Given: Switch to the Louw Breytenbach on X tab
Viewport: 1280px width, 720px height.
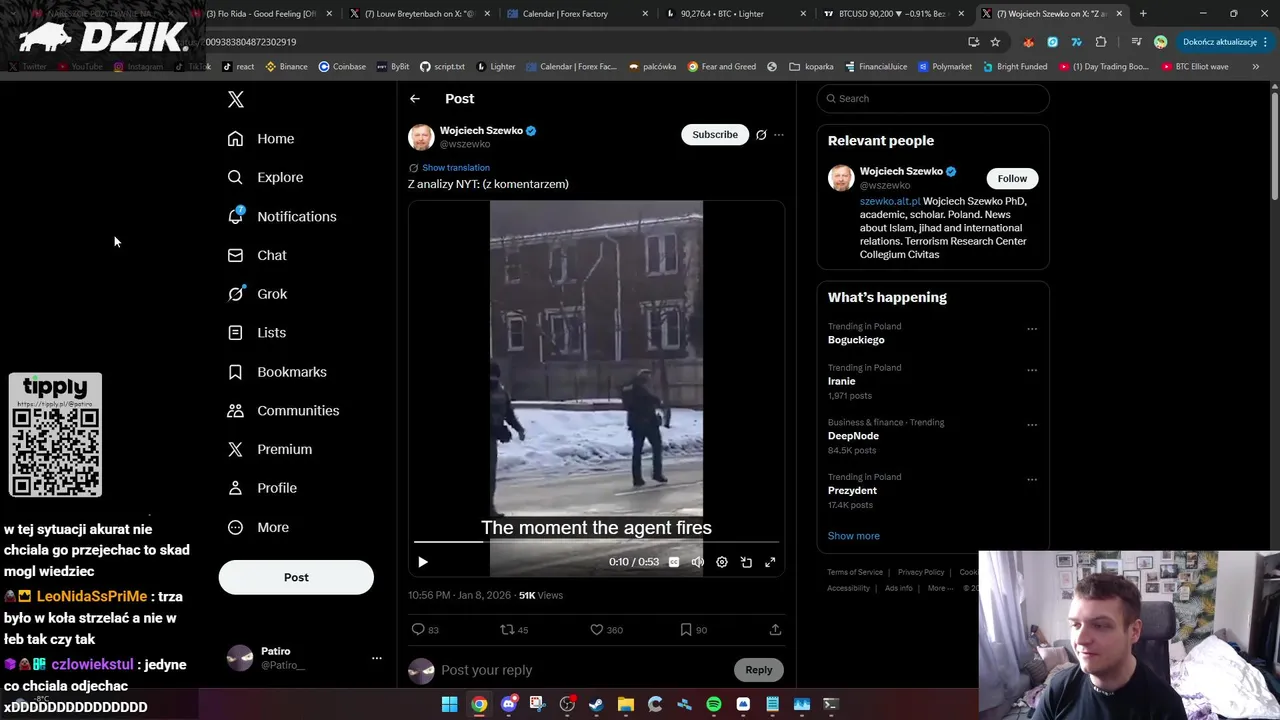Looking at the screenshot, I should 422,14.
